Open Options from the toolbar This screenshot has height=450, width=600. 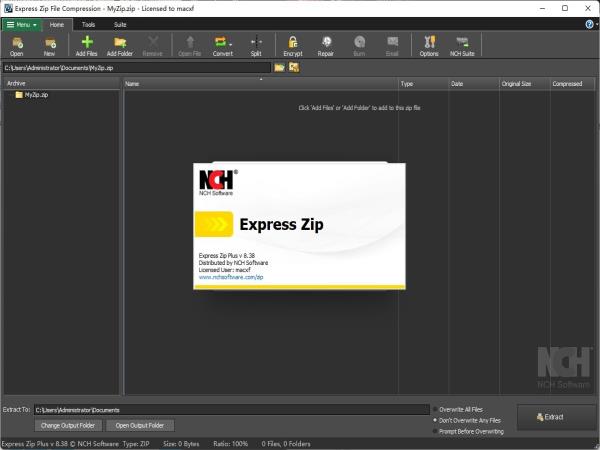tap(429, 46)
